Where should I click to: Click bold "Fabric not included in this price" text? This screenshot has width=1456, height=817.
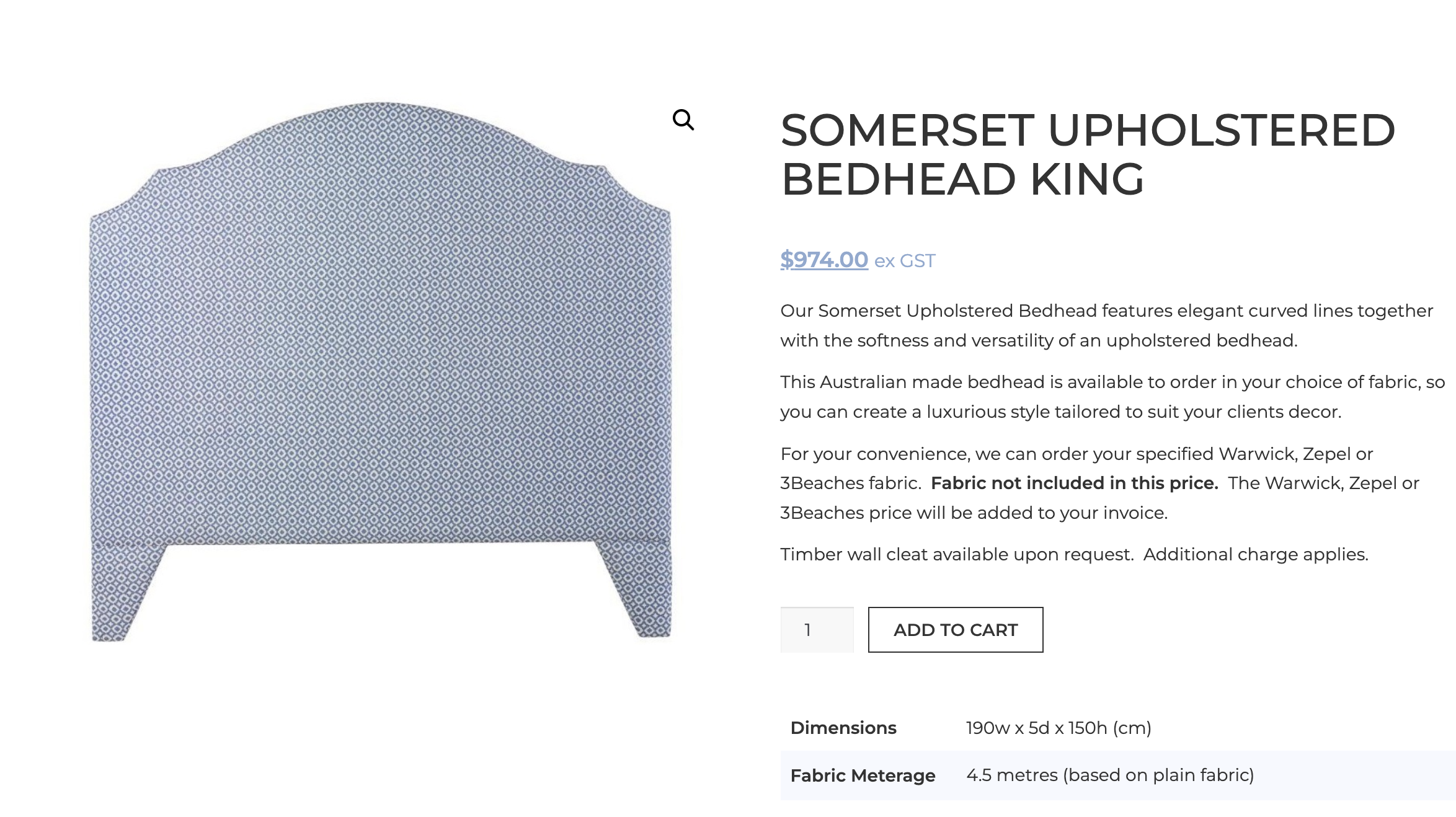(x=1074, y=484)
